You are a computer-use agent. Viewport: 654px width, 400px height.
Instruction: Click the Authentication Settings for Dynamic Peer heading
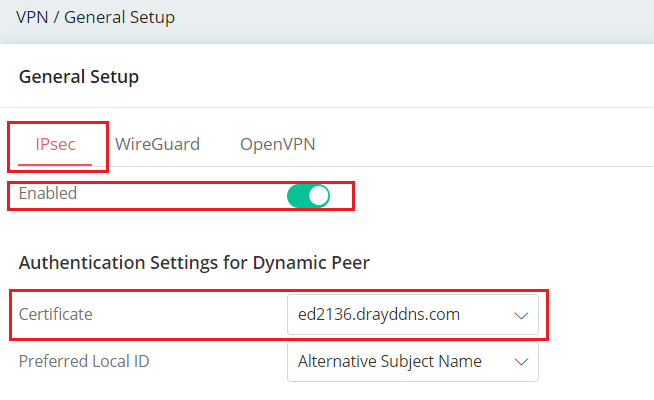click(x=194, y=264)
